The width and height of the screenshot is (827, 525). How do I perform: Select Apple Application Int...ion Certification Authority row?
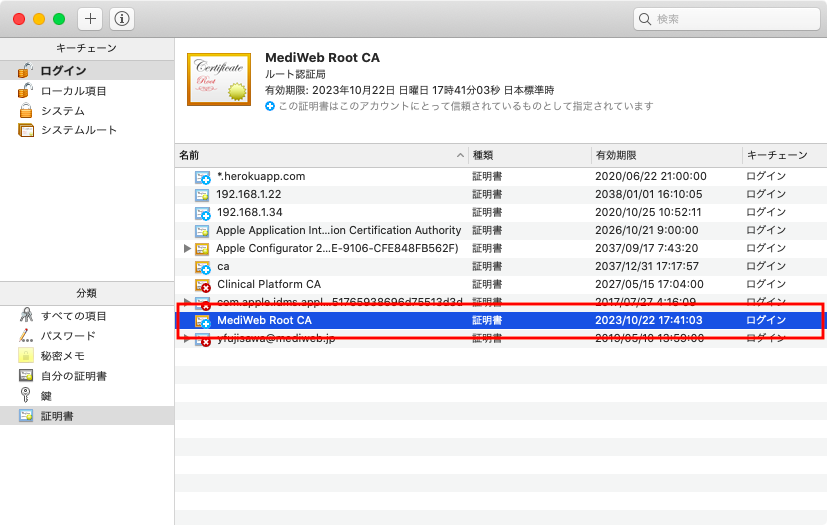pos(501,230)
